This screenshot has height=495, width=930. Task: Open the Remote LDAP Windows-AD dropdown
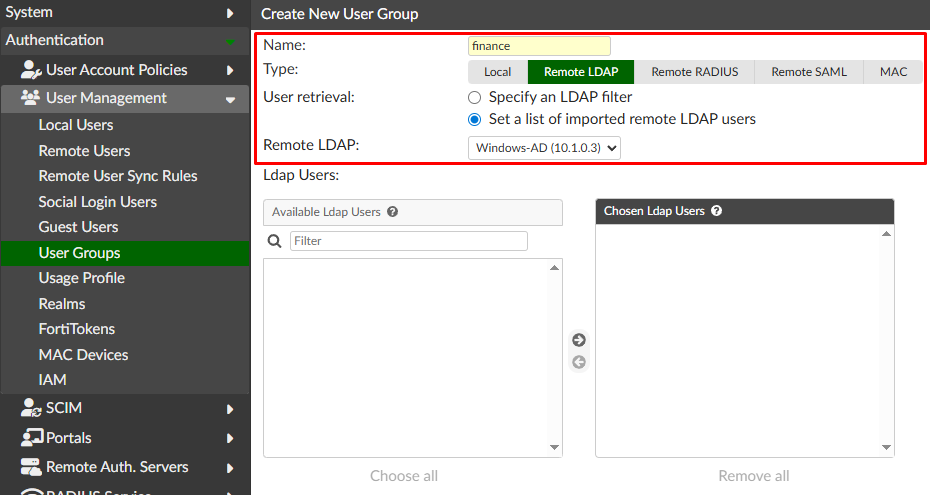[544, 148]
